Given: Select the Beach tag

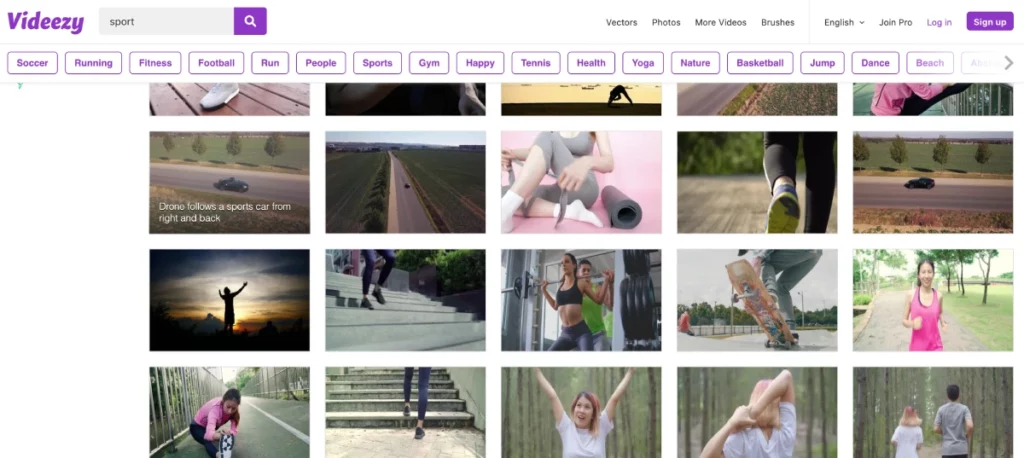Looking at the screenshot, I should tap(930, 63).
